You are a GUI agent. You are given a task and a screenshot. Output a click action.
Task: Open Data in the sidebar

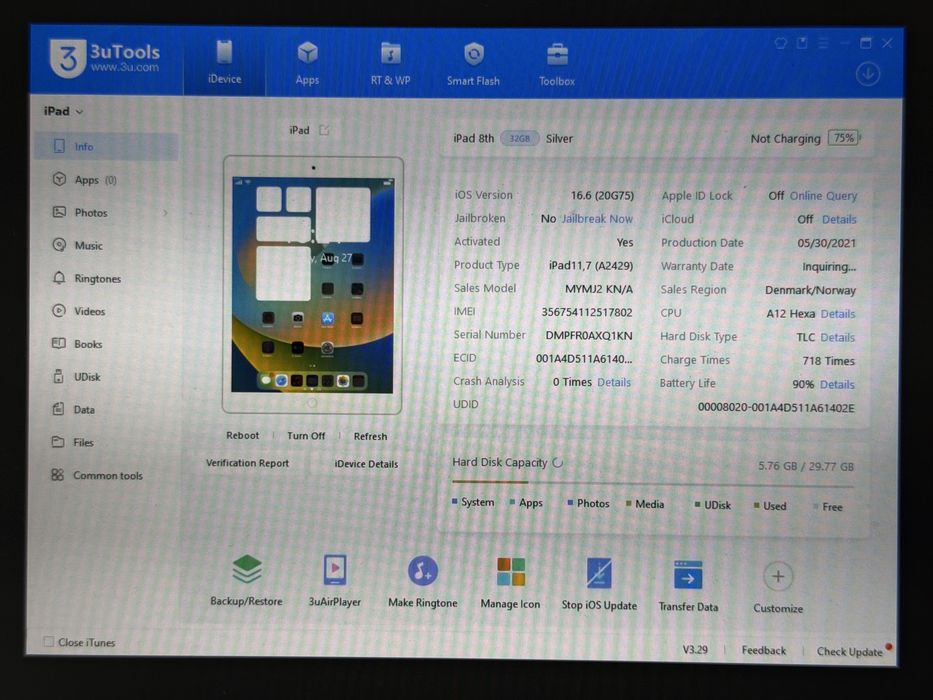[x=106, y=410]
